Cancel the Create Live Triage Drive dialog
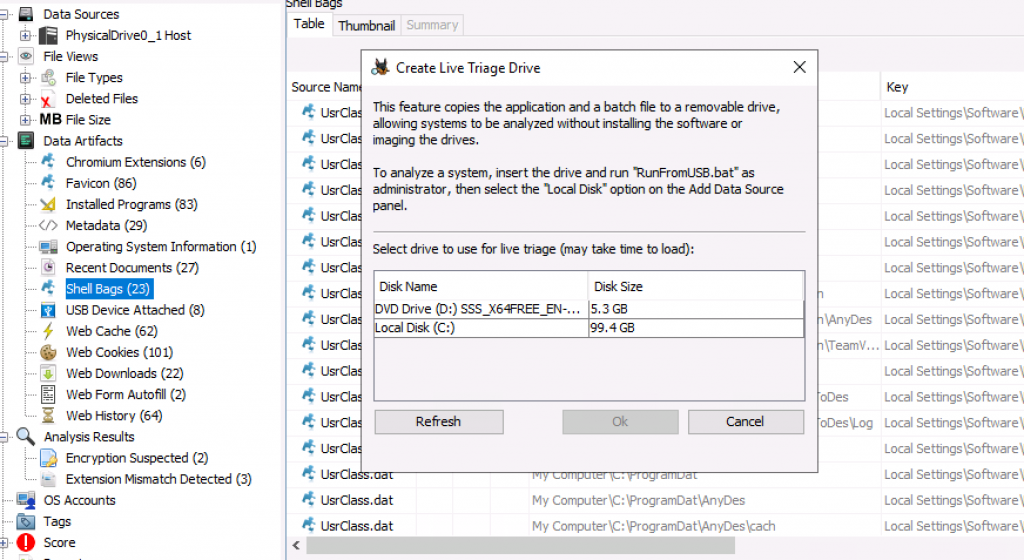The width and height of the screenshot is (1024, 560). [x=744, y=422]
